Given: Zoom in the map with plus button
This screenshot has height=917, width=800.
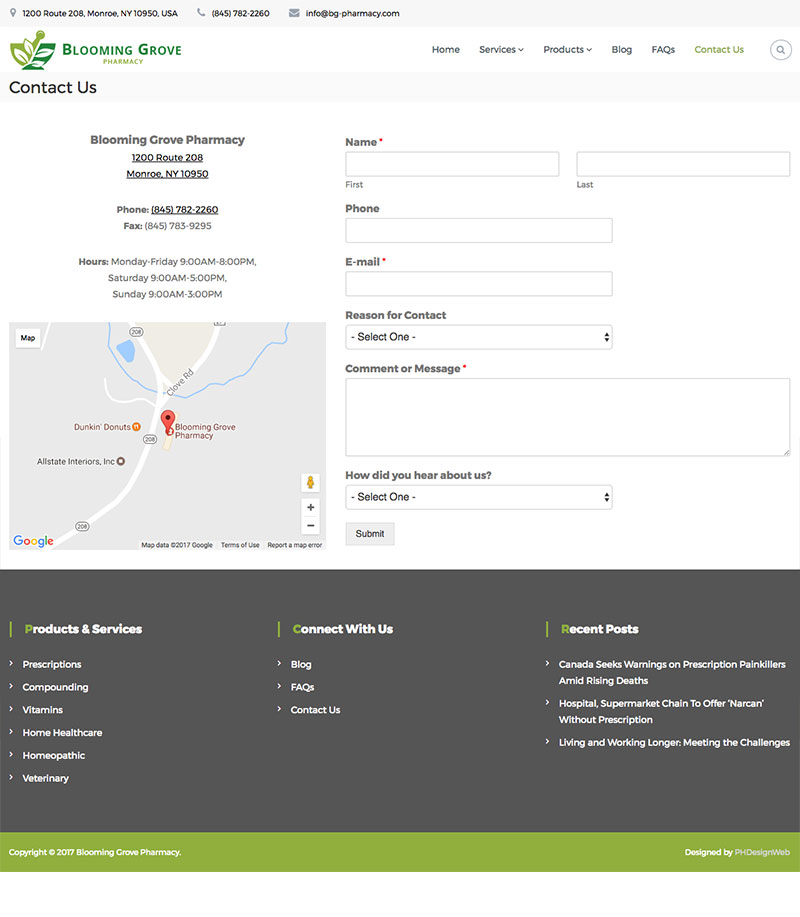Looking at the screenshot, I should [x=311, y=507].
